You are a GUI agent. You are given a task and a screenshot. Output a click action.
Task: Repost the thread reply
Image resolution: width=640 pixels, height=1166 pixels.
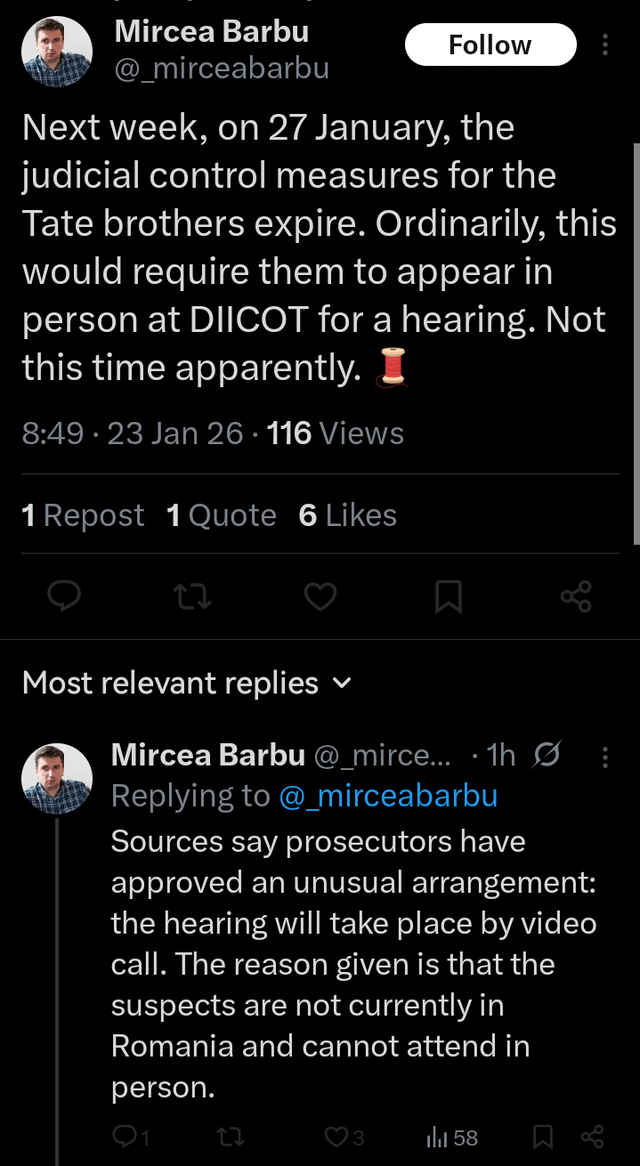tap(230, 1138)
